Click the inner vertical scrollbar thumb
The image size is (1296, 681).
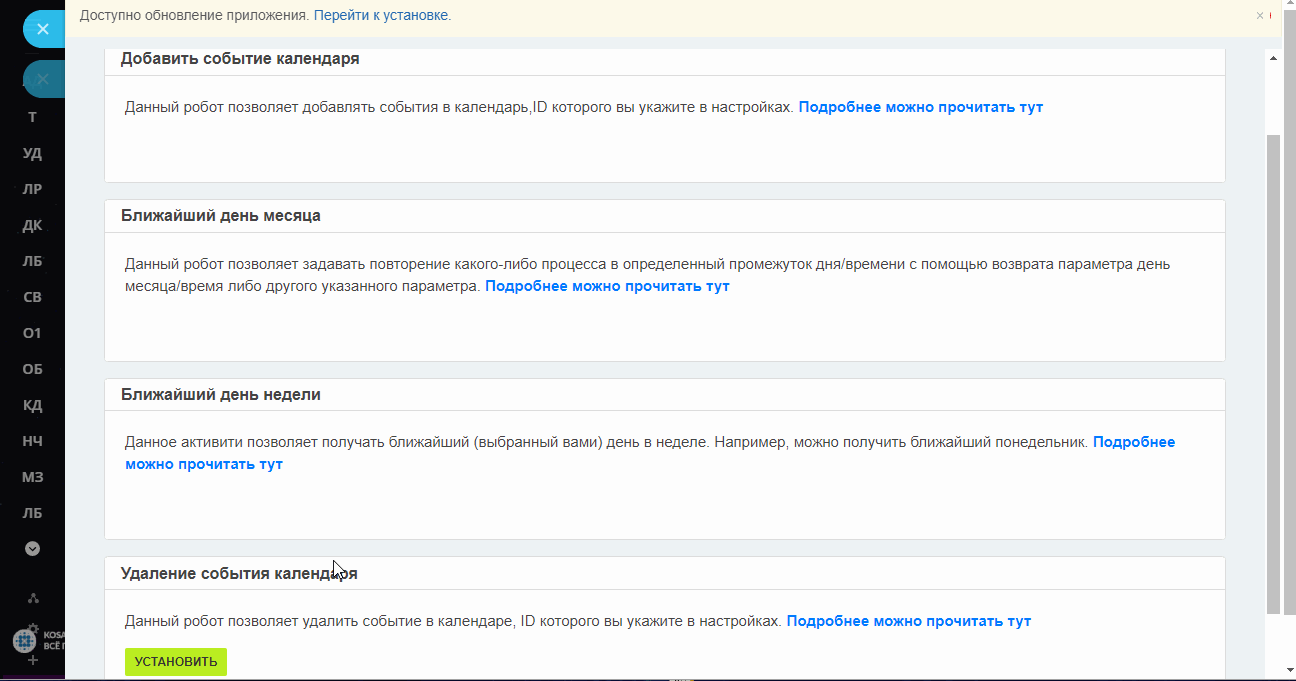1273,374
